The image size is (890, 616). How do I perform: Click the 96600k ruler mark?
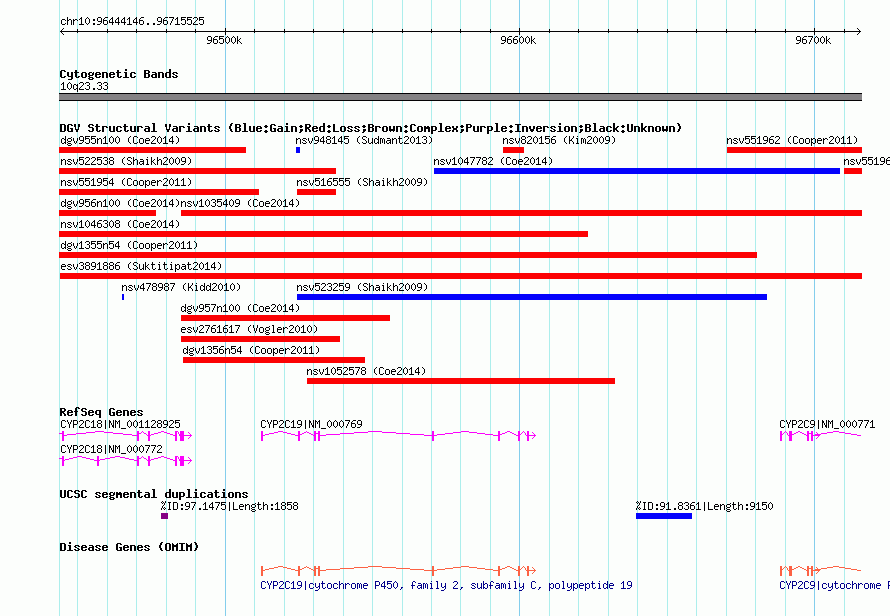click(x=518, y=40)
